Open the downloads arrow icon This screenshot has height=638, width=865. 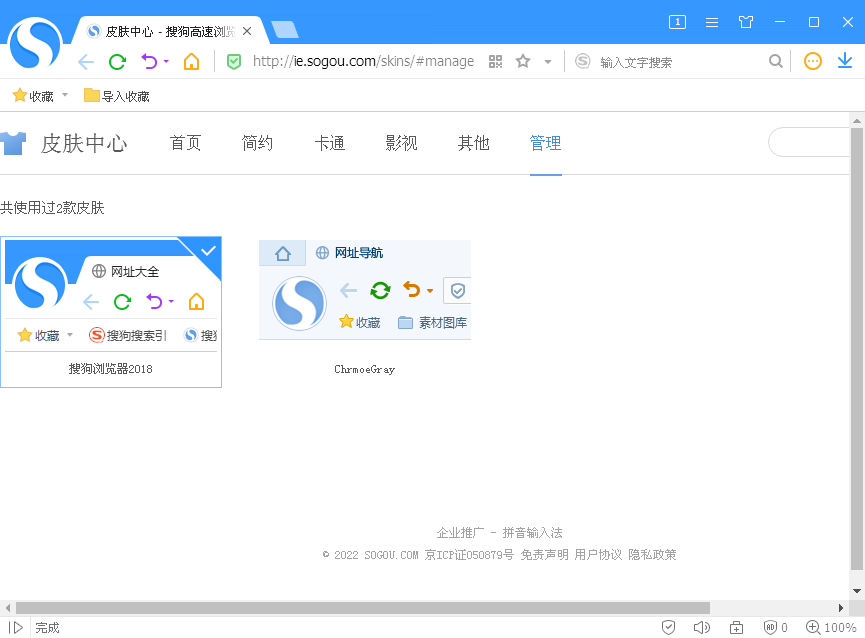pos(845,61)
